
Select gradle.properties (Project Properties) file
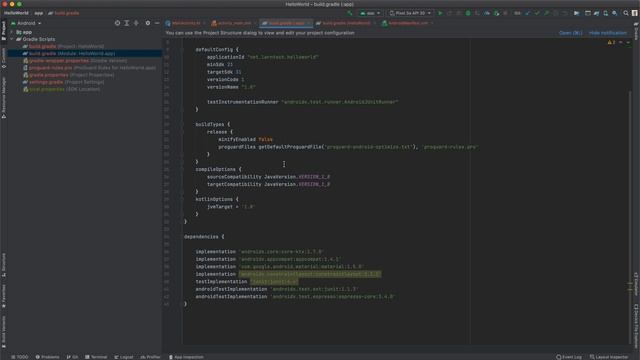pos(85,75)
